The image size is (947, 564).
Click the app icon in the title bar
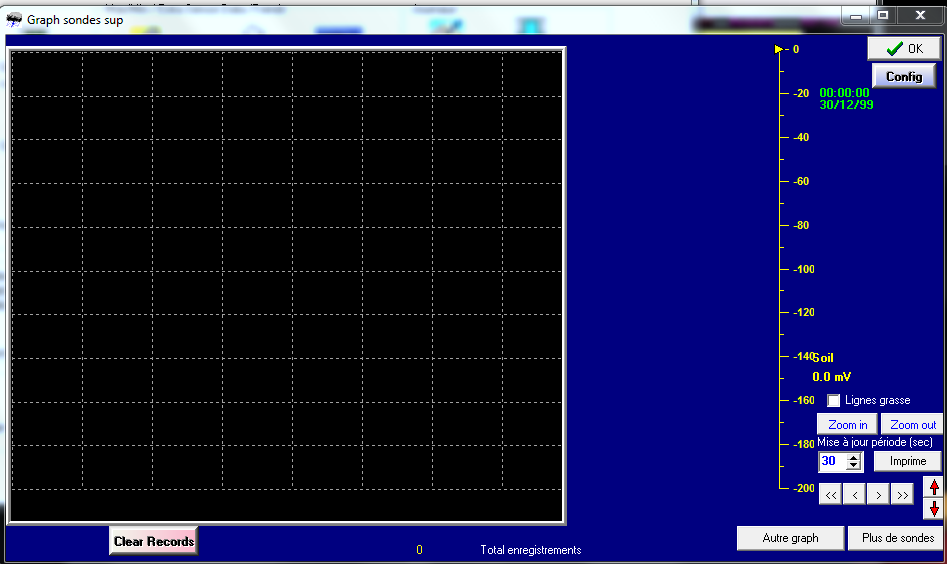14,20
